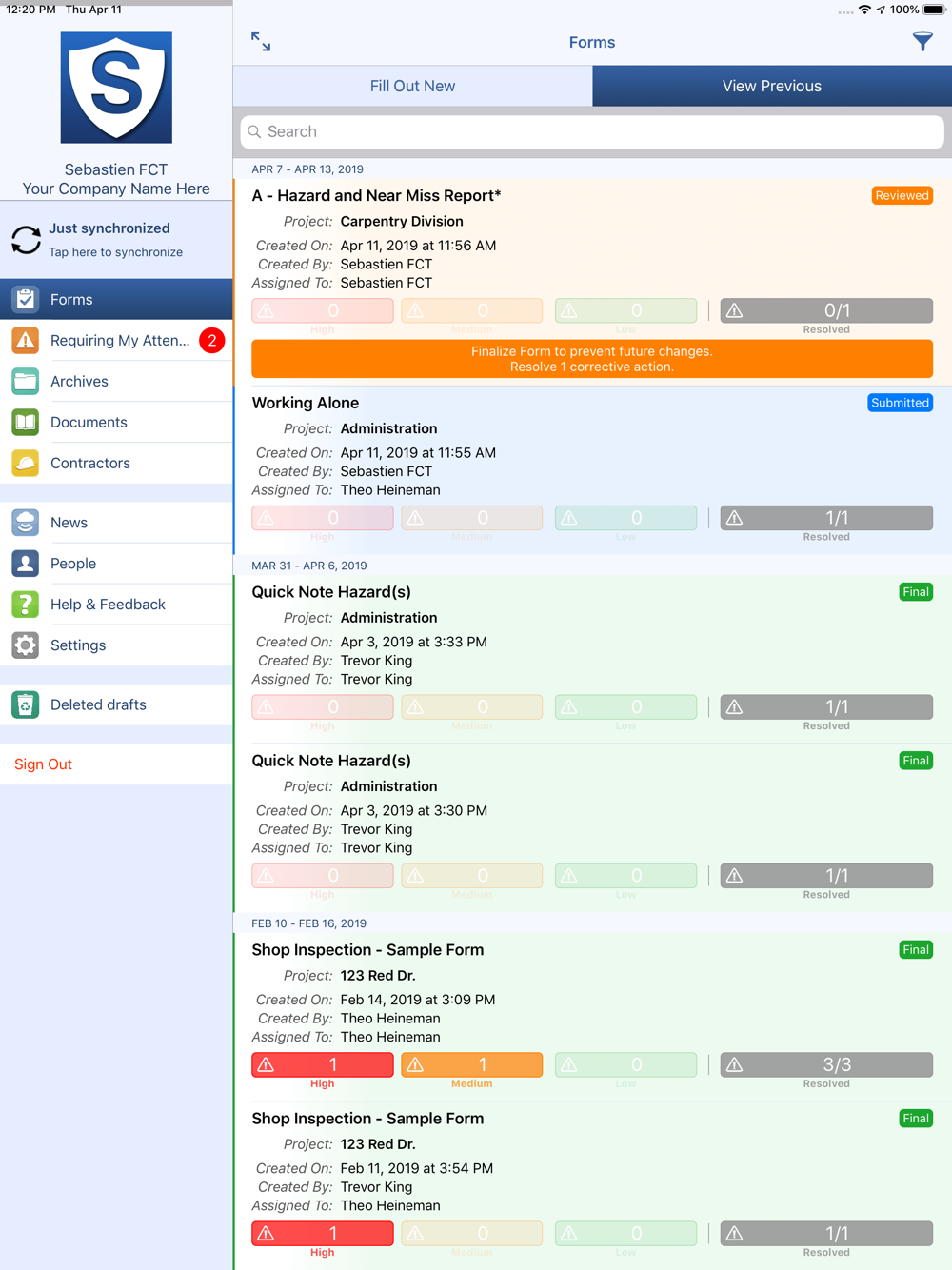Tap the synchronize arrows icon

[x=27, y=240]
